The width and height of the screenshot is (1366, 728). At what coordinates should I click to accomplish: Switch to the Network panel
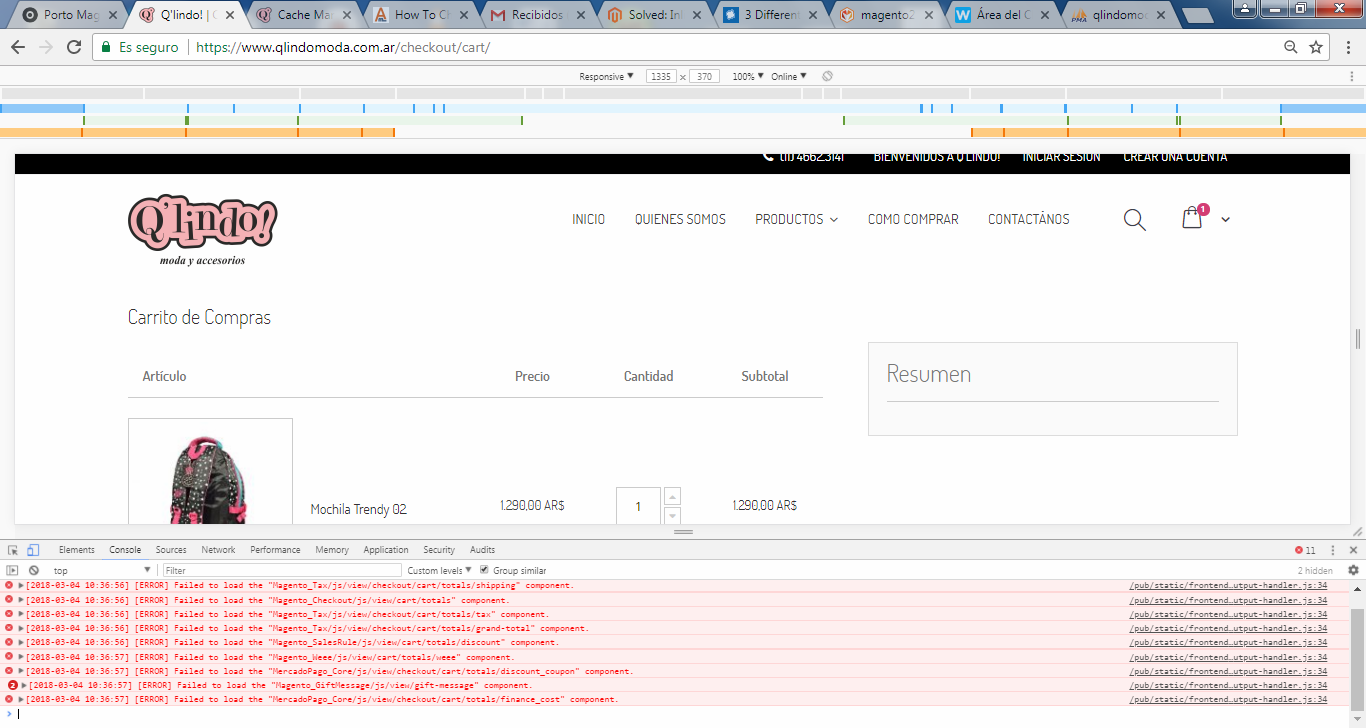coord(218,549)
